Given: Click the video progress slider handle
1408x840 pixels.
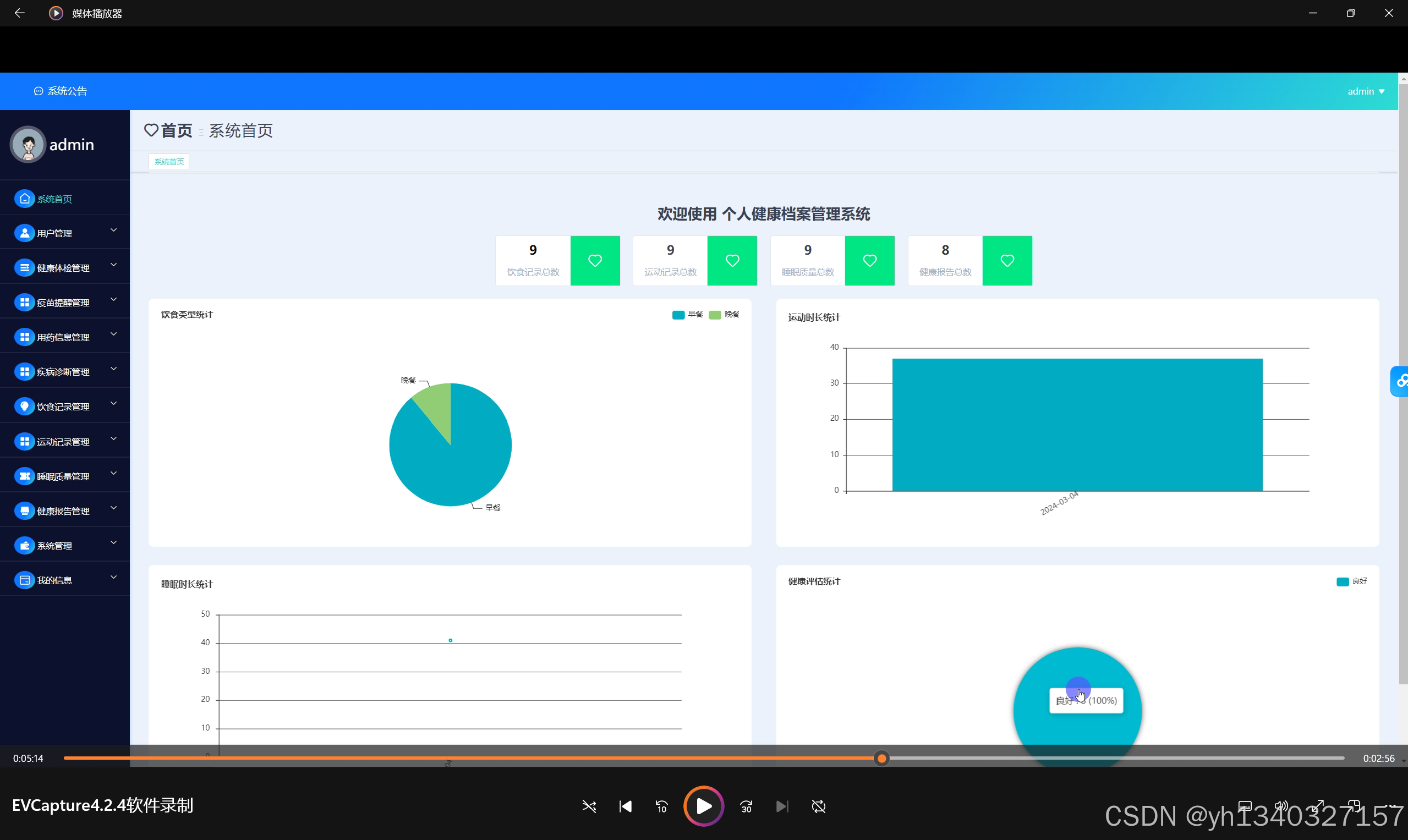Looking at the screenshot, I should click(x=881, y=758).
